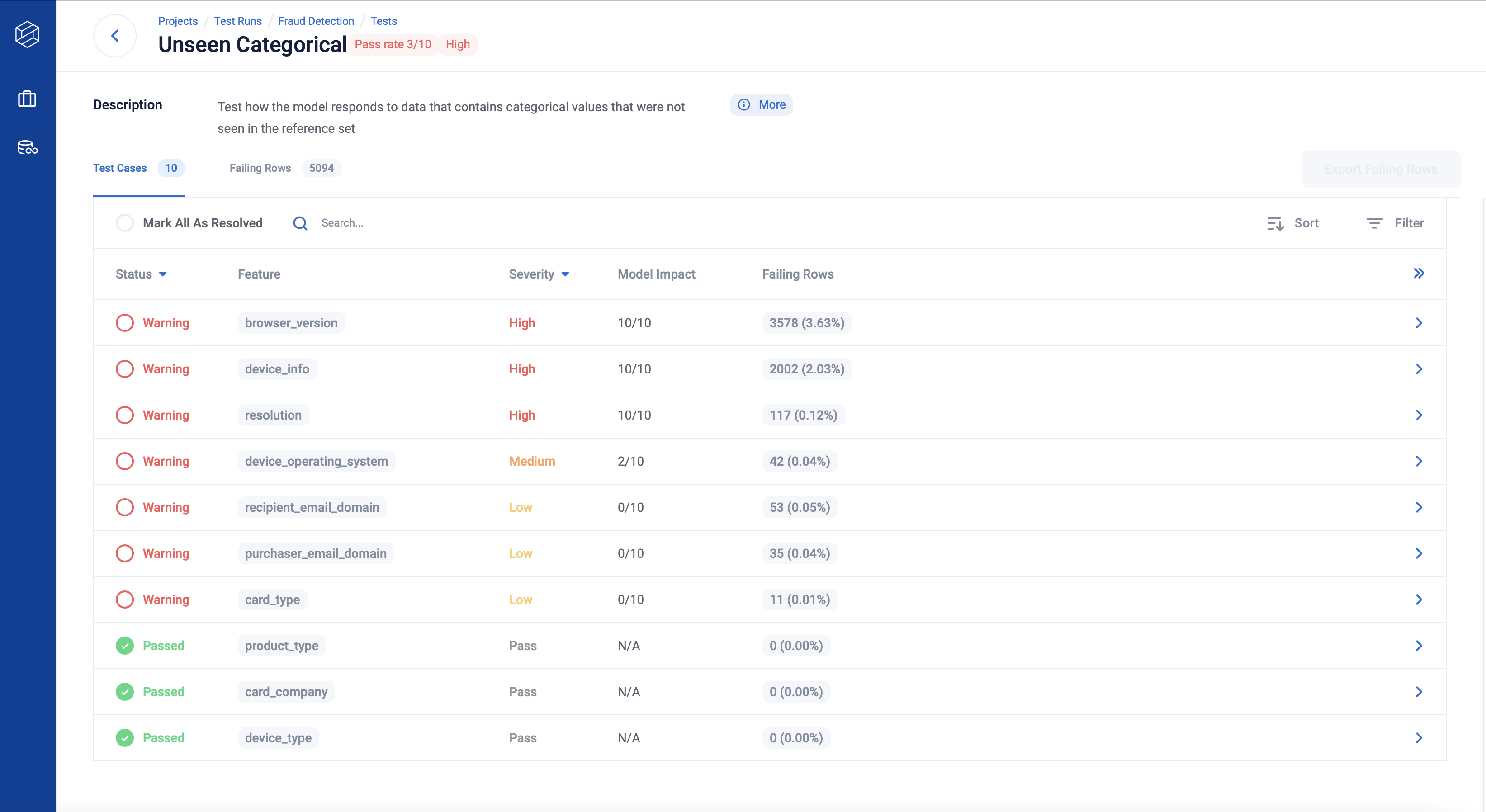1486x812 pixels.
Task: Go to Test Runs breadcrumb
Action: pos(238,21)
